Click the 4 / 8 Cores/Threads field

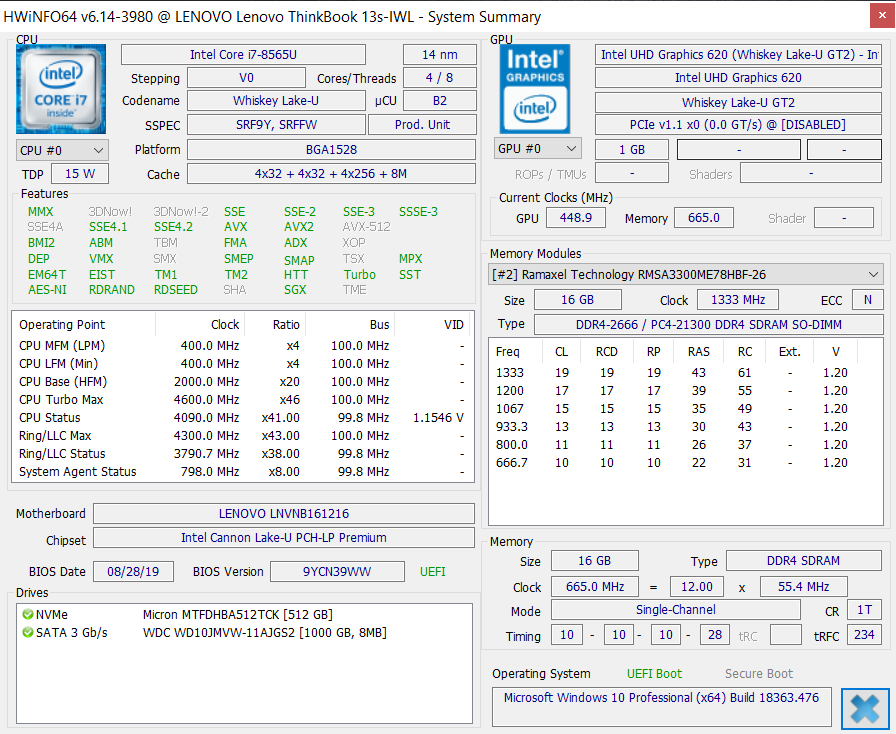pos(439,78)
